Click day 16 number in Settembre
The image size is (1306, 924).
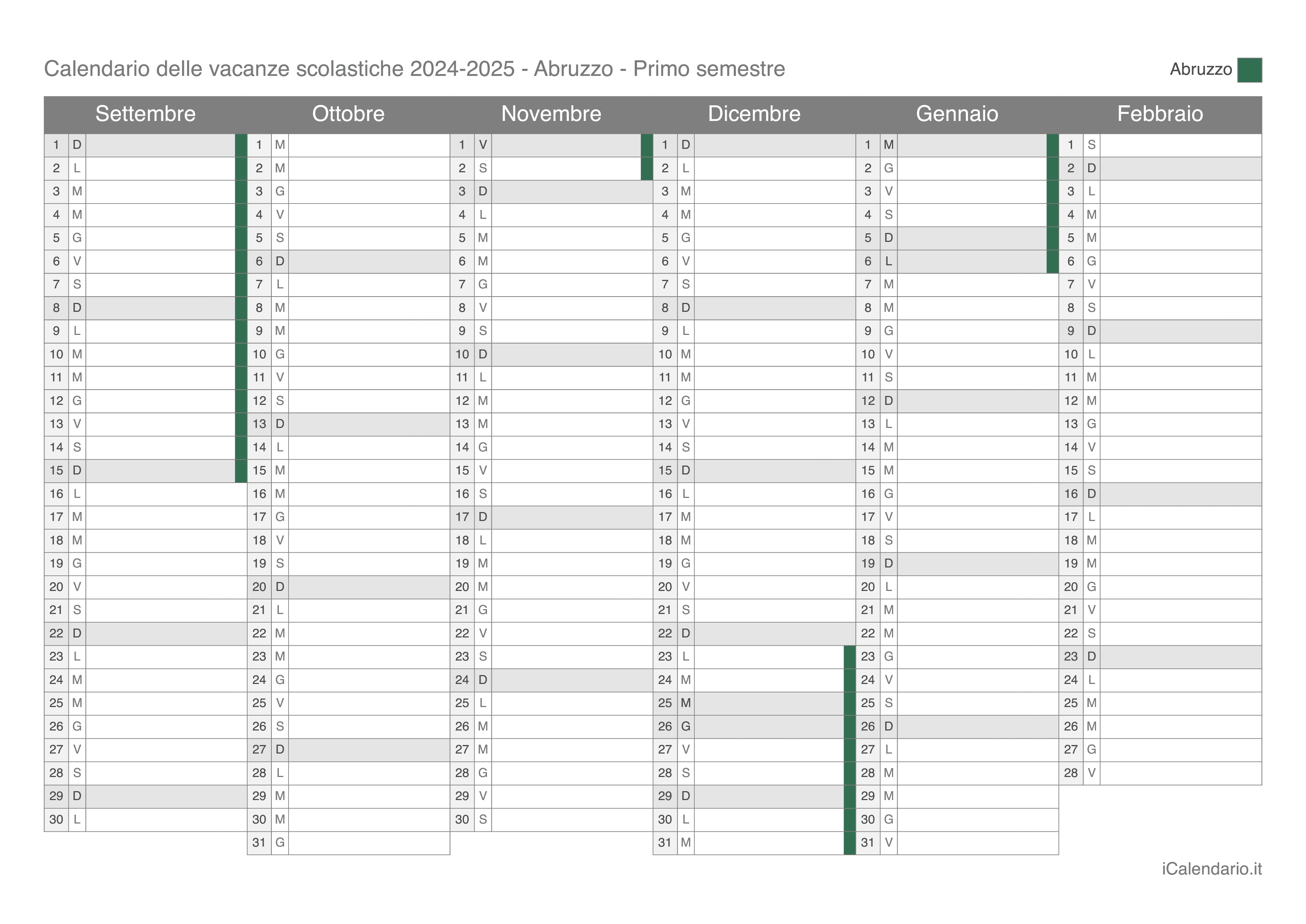click(x=56, y=494)
